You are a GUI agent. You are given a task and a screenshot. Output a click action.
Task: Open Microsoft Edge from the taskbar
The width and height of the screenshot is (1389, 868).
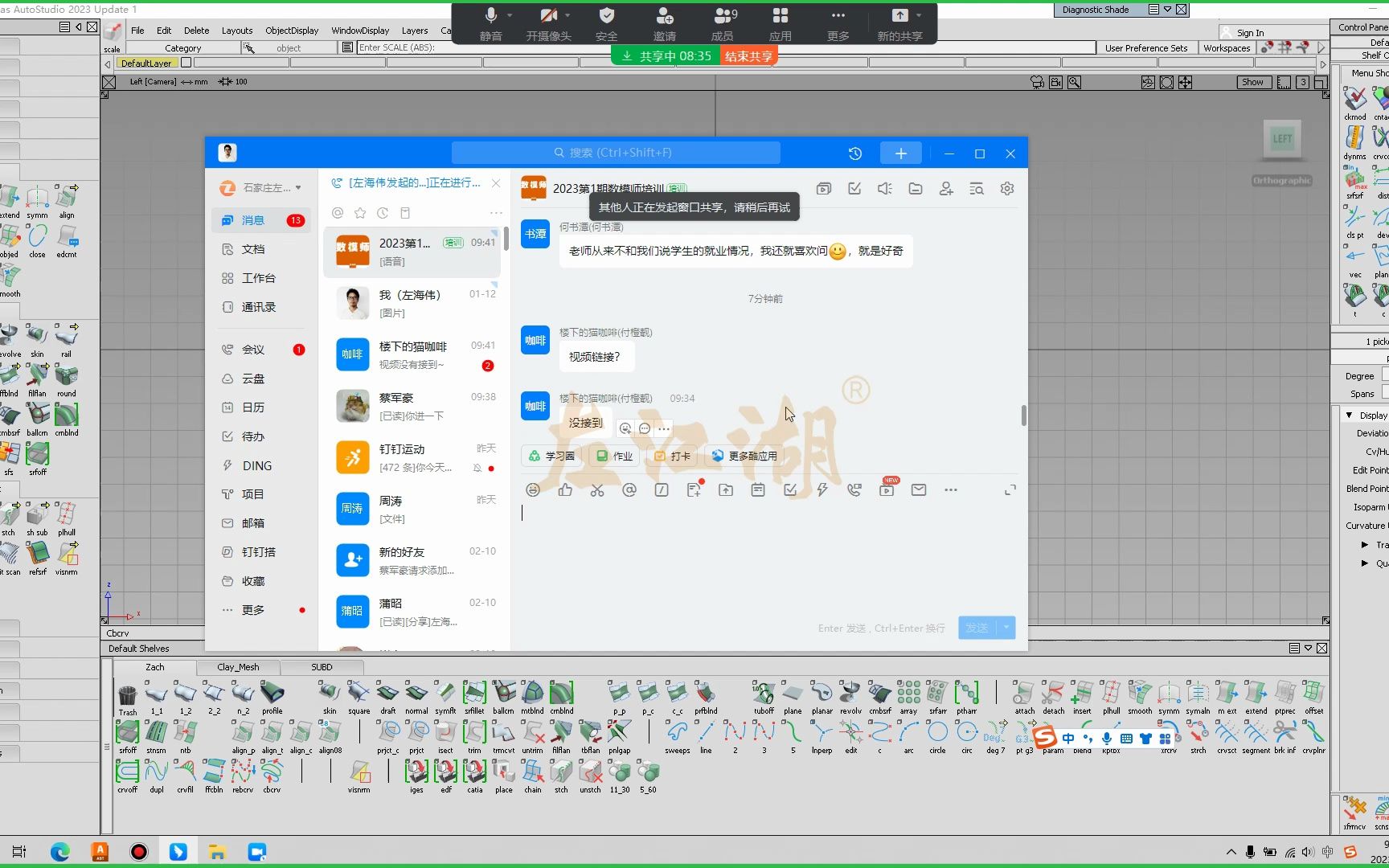(60, 852)
